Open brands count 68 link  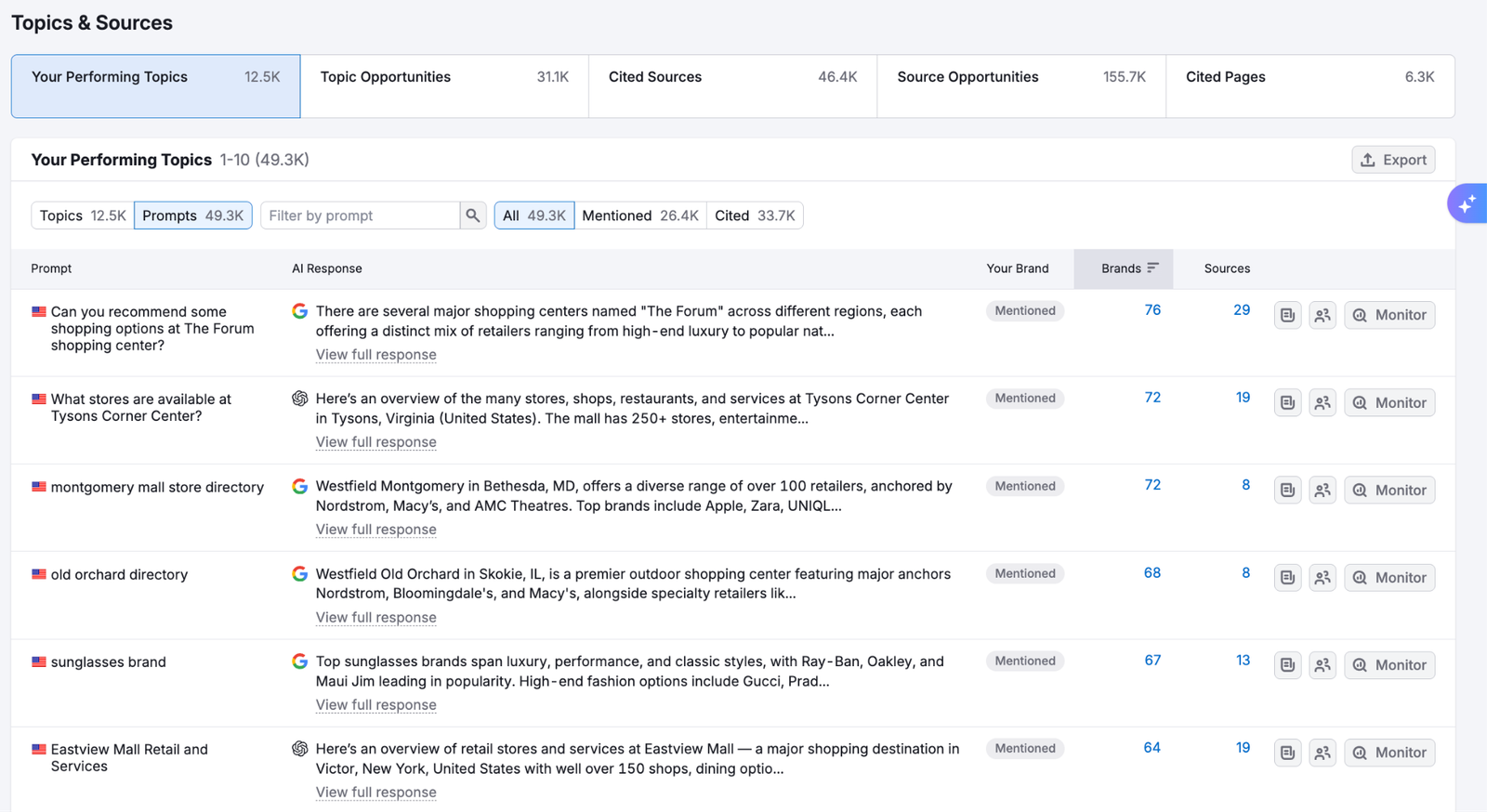coord(1152,573)
